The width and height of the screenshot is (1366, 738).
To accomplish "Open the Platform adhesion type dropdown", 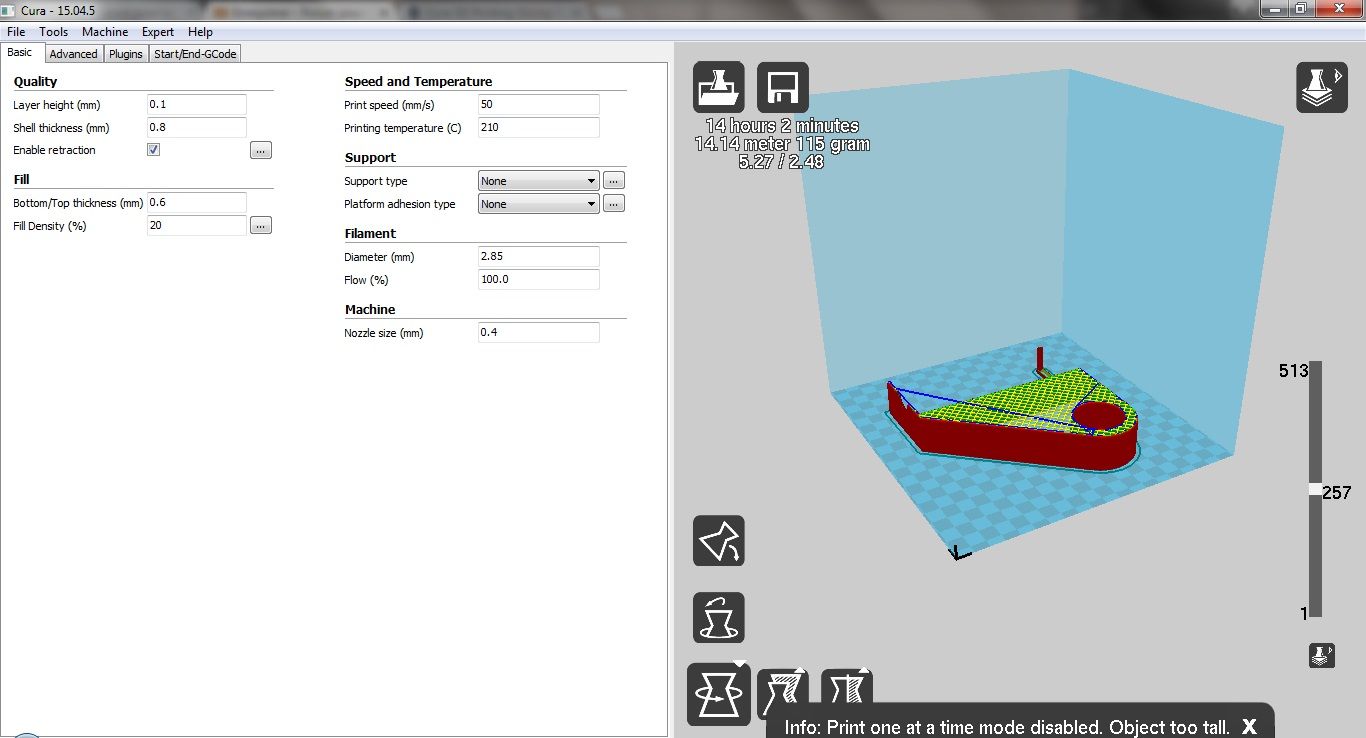I will (x=538, y=204).
